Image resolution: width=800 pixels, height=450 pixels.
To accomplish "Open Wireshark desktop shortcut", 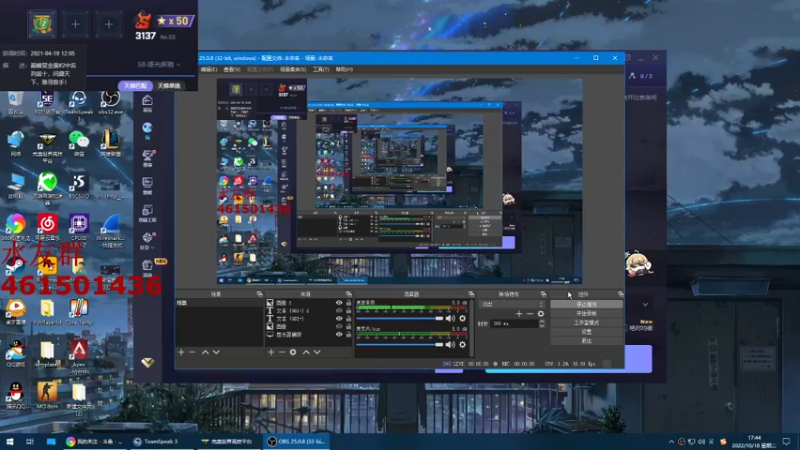I will tap(110, 231).
